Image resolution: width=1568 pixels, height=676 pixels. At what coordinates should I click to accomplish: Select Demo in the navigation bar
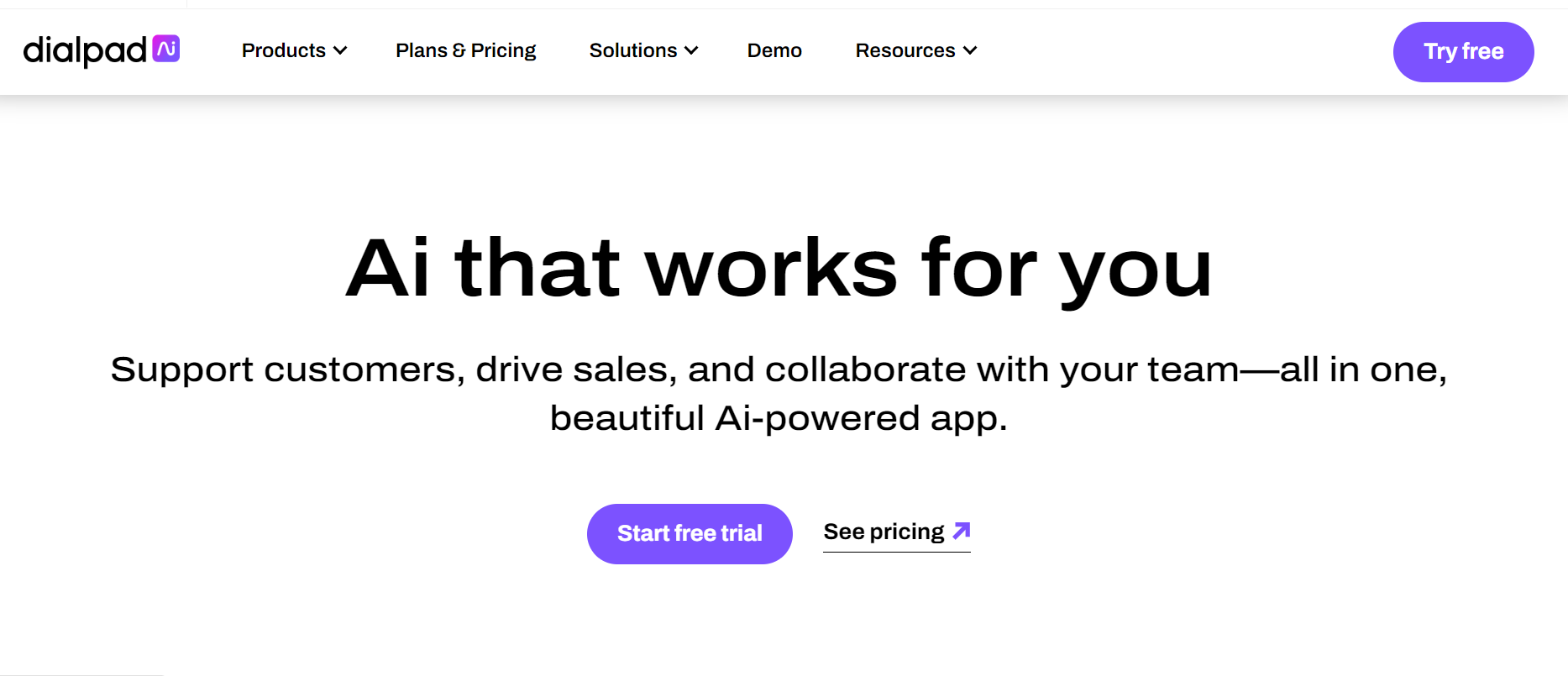tap(774, 50)
